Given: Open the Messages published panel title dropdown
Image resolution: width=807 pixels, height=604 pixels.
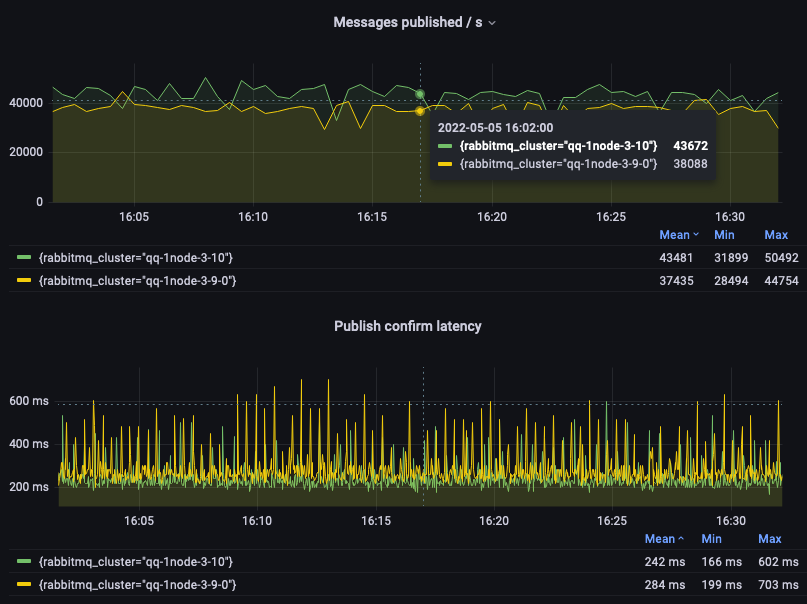Looking at the screenshot, I should click(x=414, y=23).
